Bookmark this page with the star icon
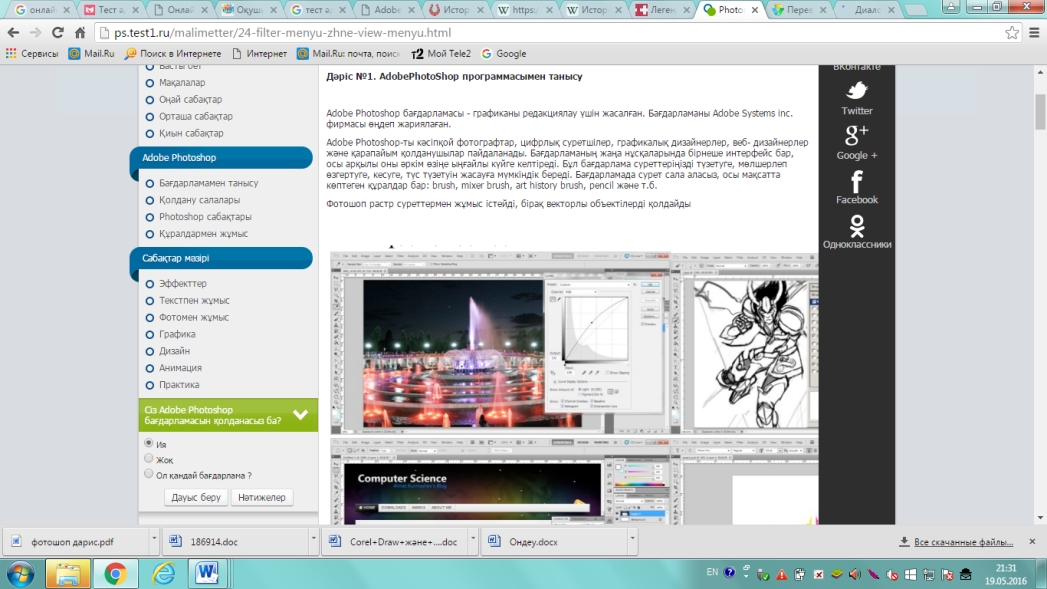This screenshot has width=1047, height=589. click(x=1012, y=33)
